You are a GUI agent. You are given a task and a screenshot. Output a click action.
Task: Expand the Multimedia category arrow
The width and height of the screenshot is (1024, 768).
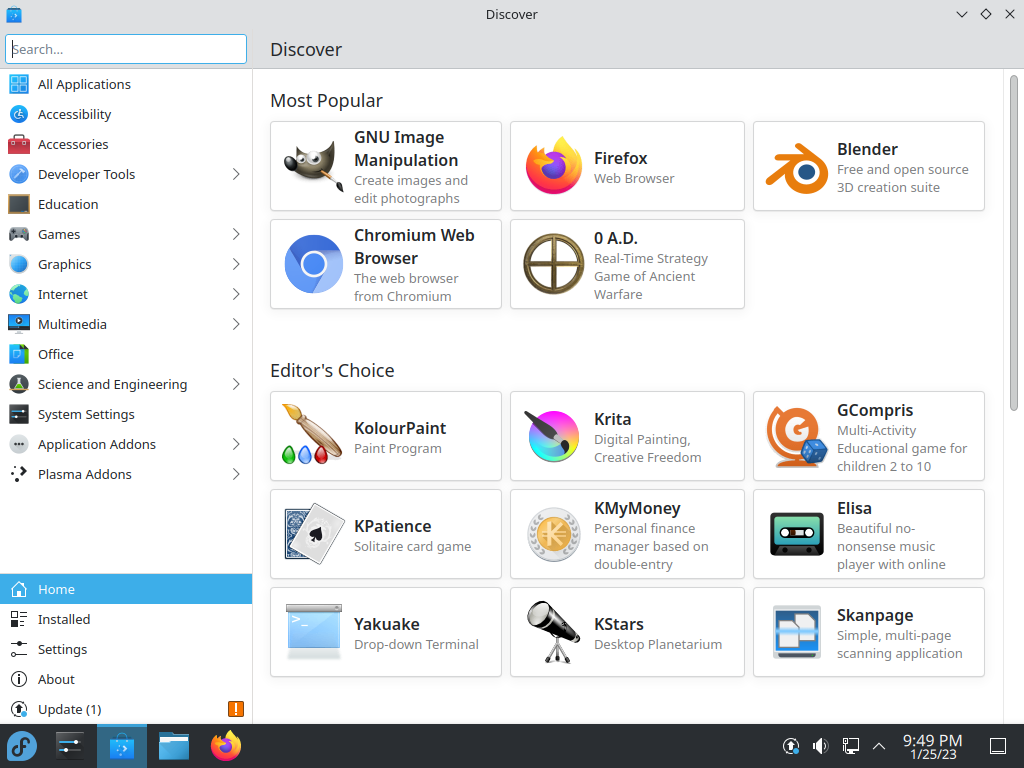236,325
